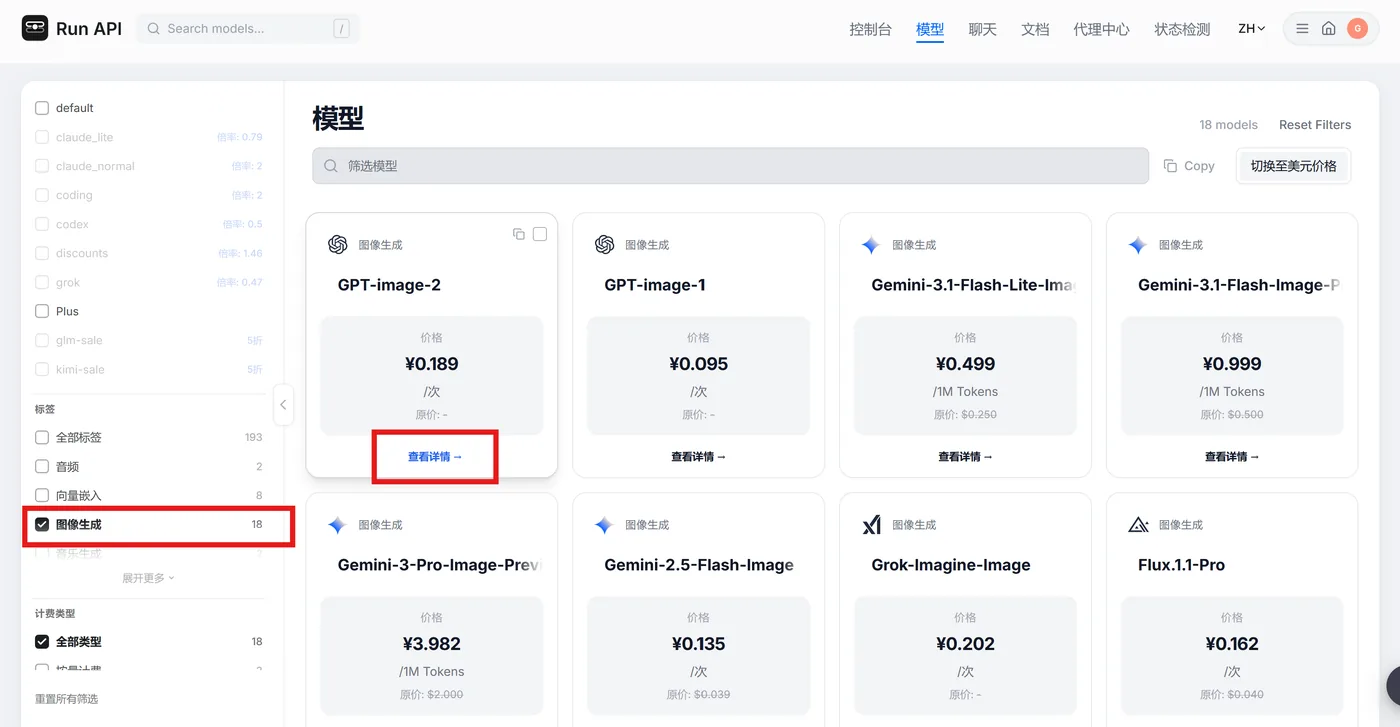The height and width of the screenshot is (727, 1400).
Task: Tick the Plus group checkbox
Action: [42, 311]
